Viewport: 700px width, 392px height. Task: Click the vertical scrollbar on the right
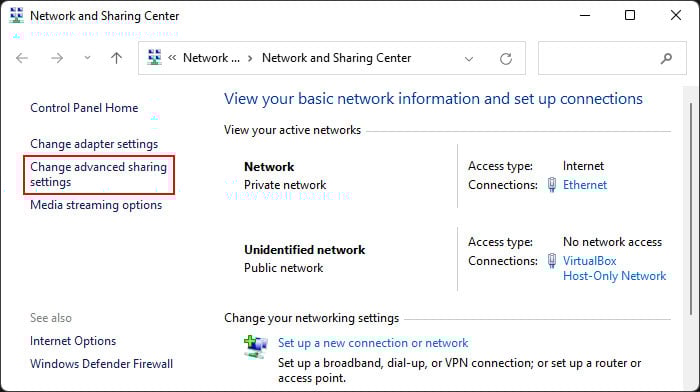691,210
